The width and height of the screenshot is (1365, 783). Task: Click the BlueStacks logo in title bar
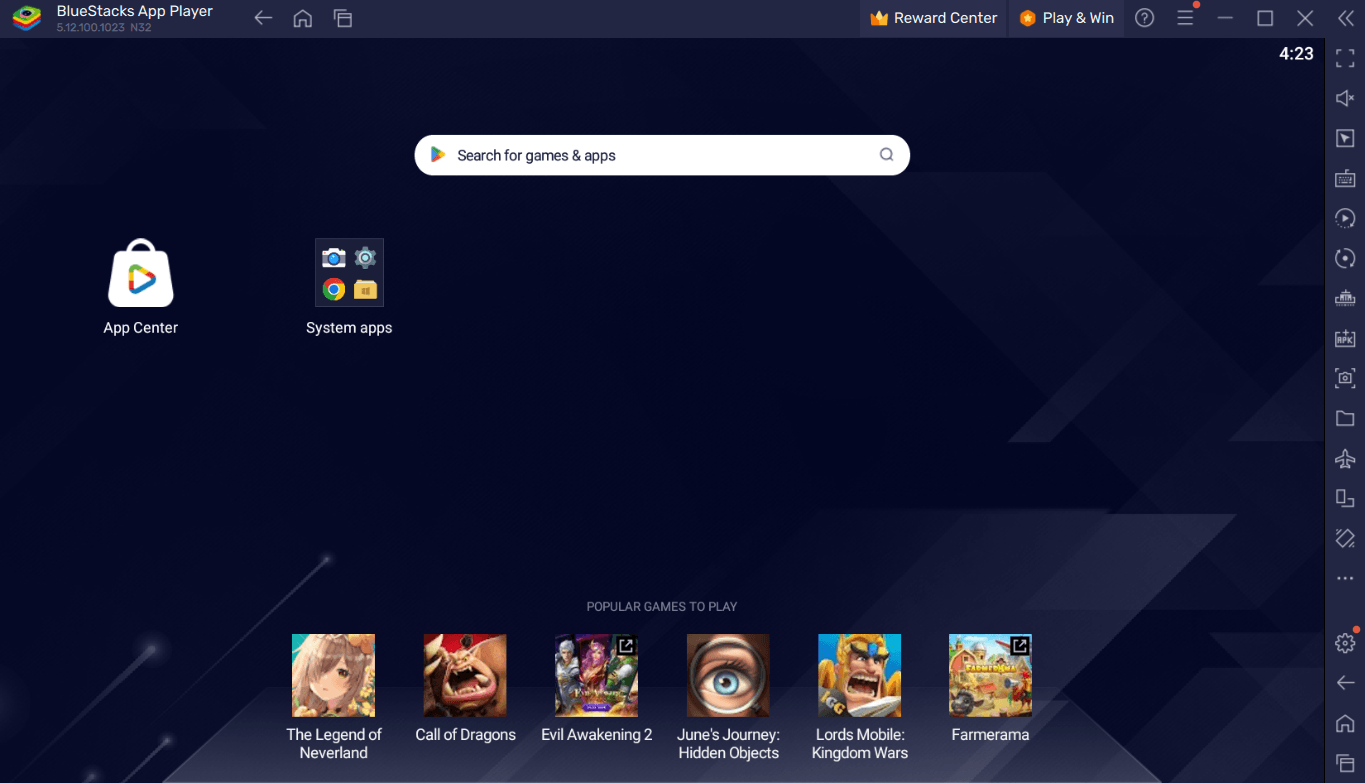coord(27,18)
